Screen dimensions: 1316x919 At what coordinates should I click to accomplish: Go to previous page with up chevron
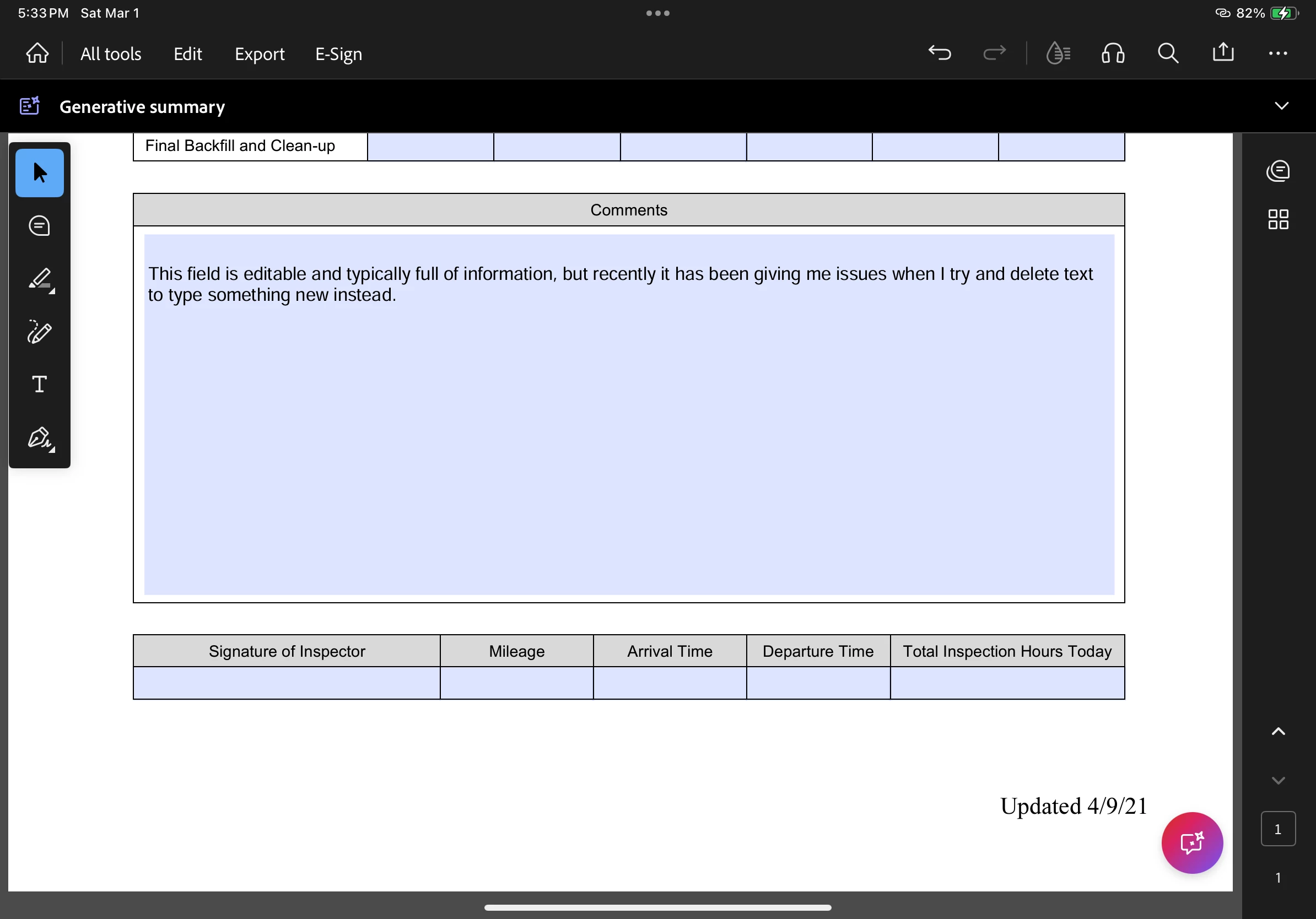1277,732
